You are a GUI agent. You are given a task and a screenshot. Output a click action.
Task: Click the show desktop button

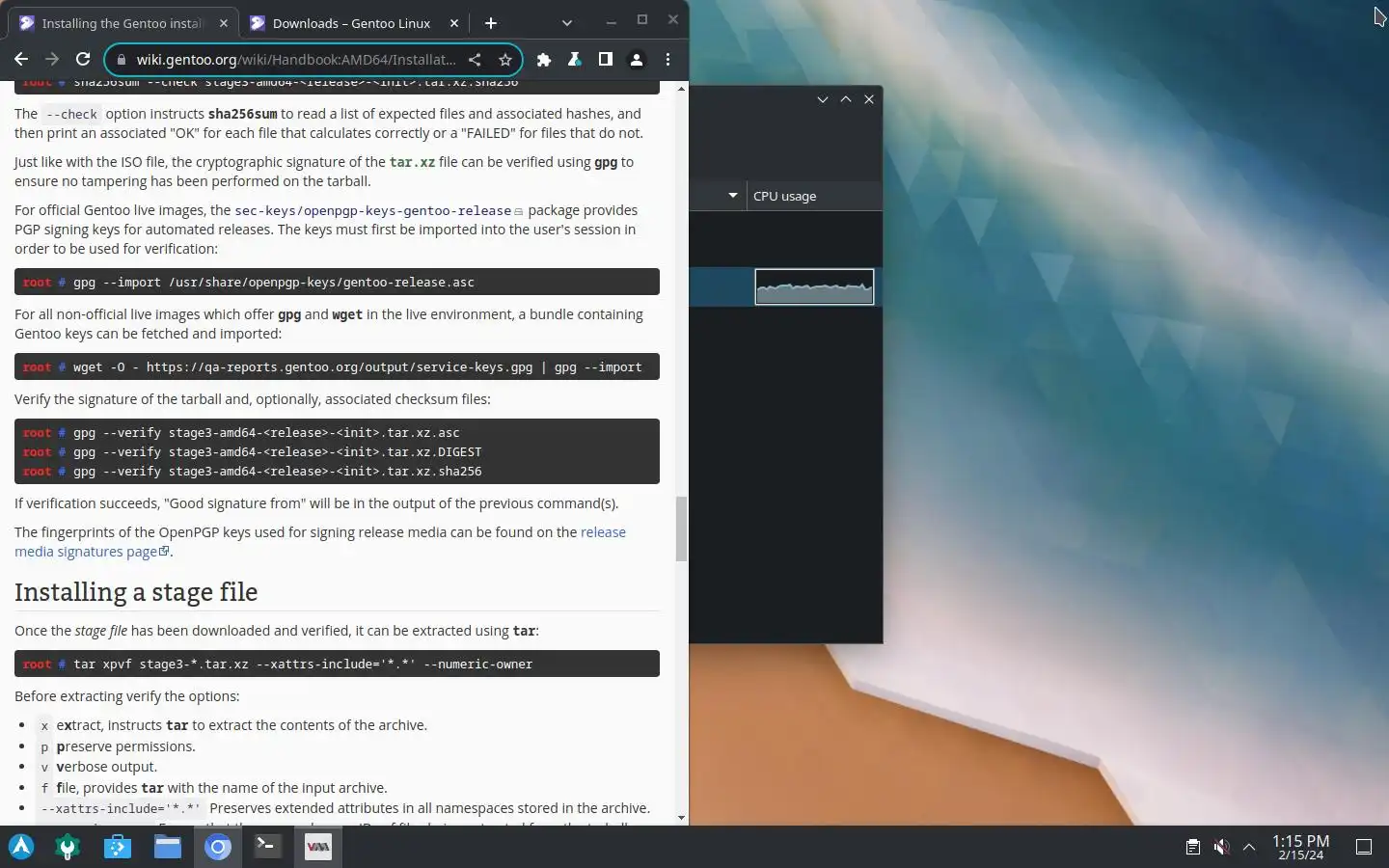tap(1364, 847)
